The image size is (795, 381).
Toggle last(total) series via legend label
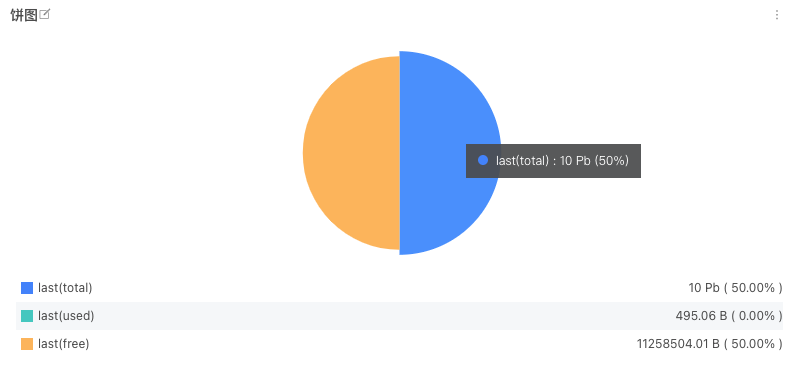[65, 288]
